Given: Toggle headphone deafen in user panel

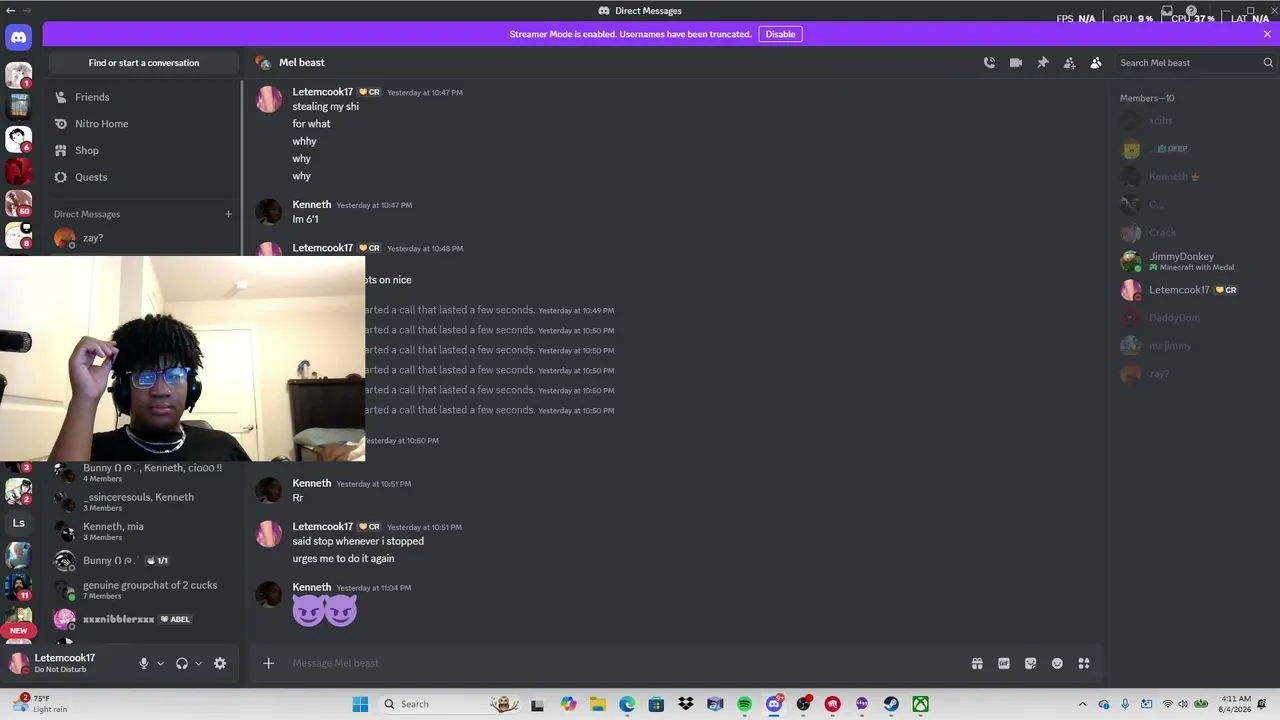Looking at the screenshot, I should [182, 663].
